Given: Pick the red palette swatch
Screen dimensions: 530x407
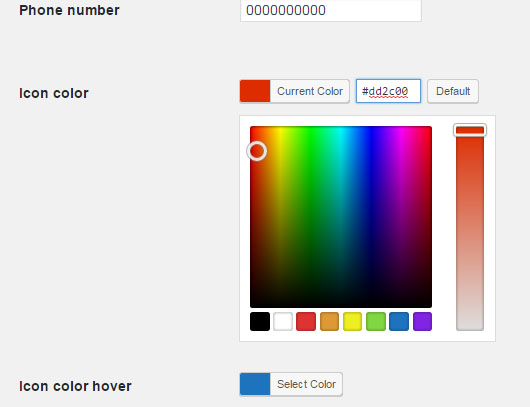Looking at the screenshot, I should click(306, 321).
